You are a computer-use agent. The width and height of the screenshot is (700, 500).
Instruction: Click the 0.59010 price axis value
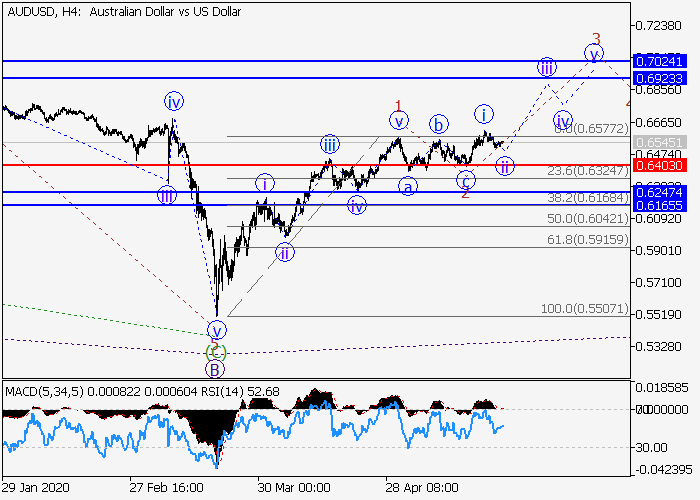pos(658,250)
